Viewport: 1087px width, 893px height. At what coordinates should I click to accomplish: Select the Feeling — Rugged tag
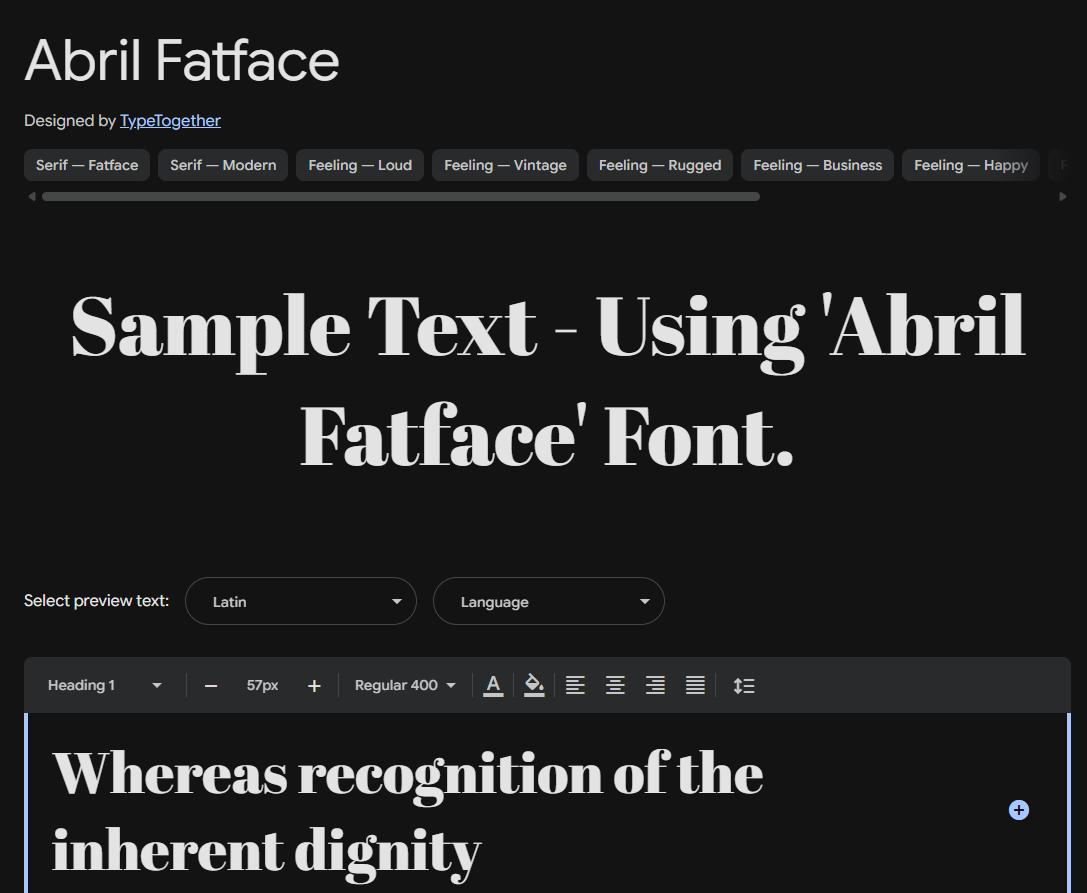pyautogui.click(x=660, y=165)
